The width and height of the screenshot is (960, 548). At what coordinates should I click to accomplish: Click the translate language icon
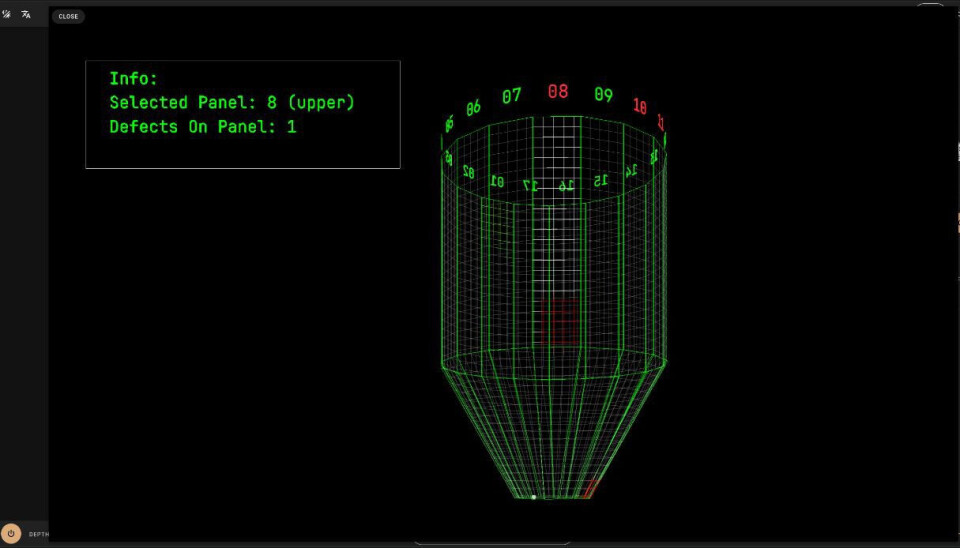pos(26,15)
